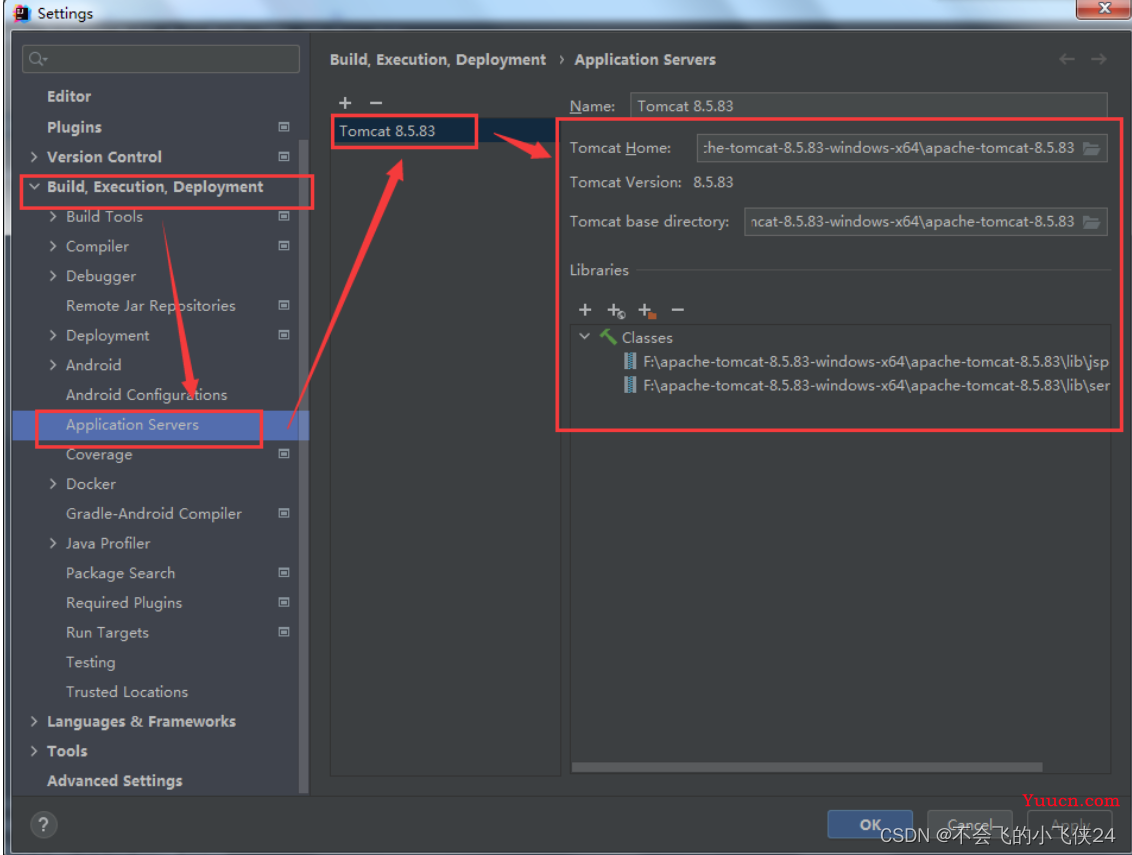Click the project-level icon beside Deployment
Image resolution: width=1132 pixels, height=855 pixels.
tap(284, 335)
